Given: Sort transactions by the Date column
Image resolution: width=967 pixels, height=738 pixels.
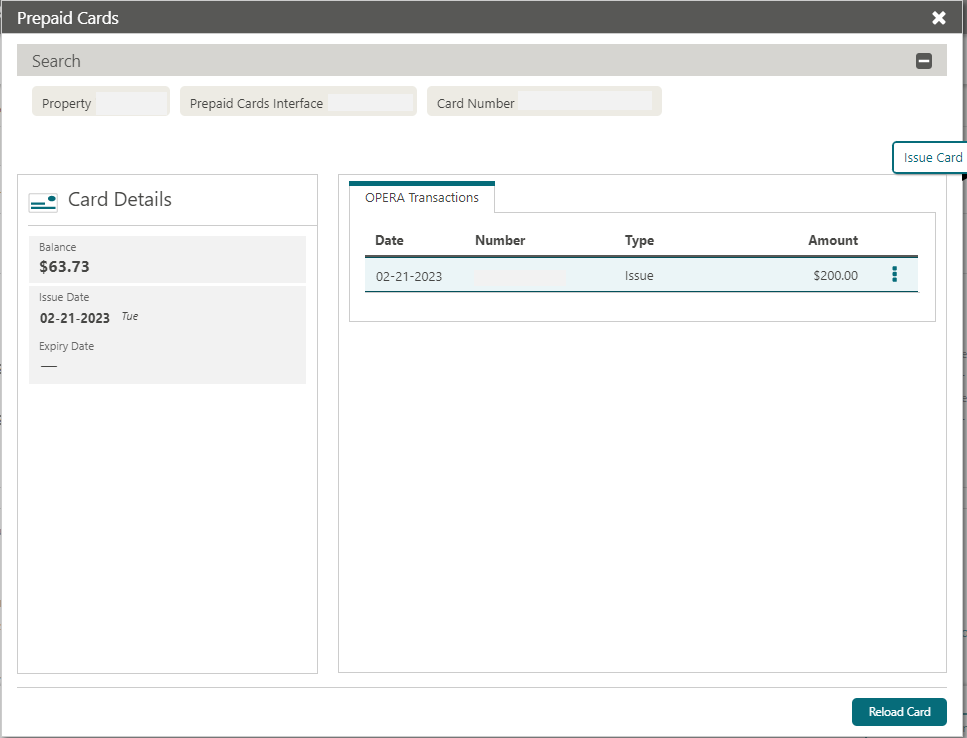Looking at the screenshot, I should click(x=388, y=240).
